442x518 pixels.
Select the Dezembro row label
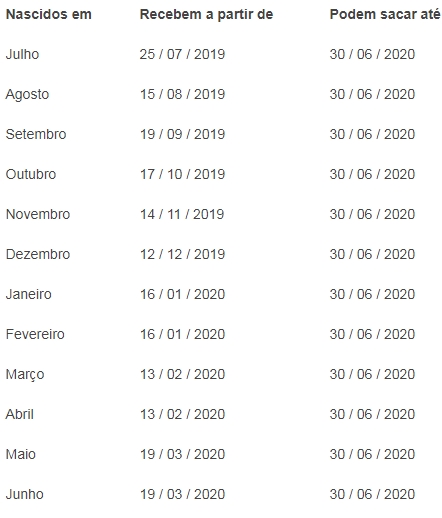click(38, 254)
